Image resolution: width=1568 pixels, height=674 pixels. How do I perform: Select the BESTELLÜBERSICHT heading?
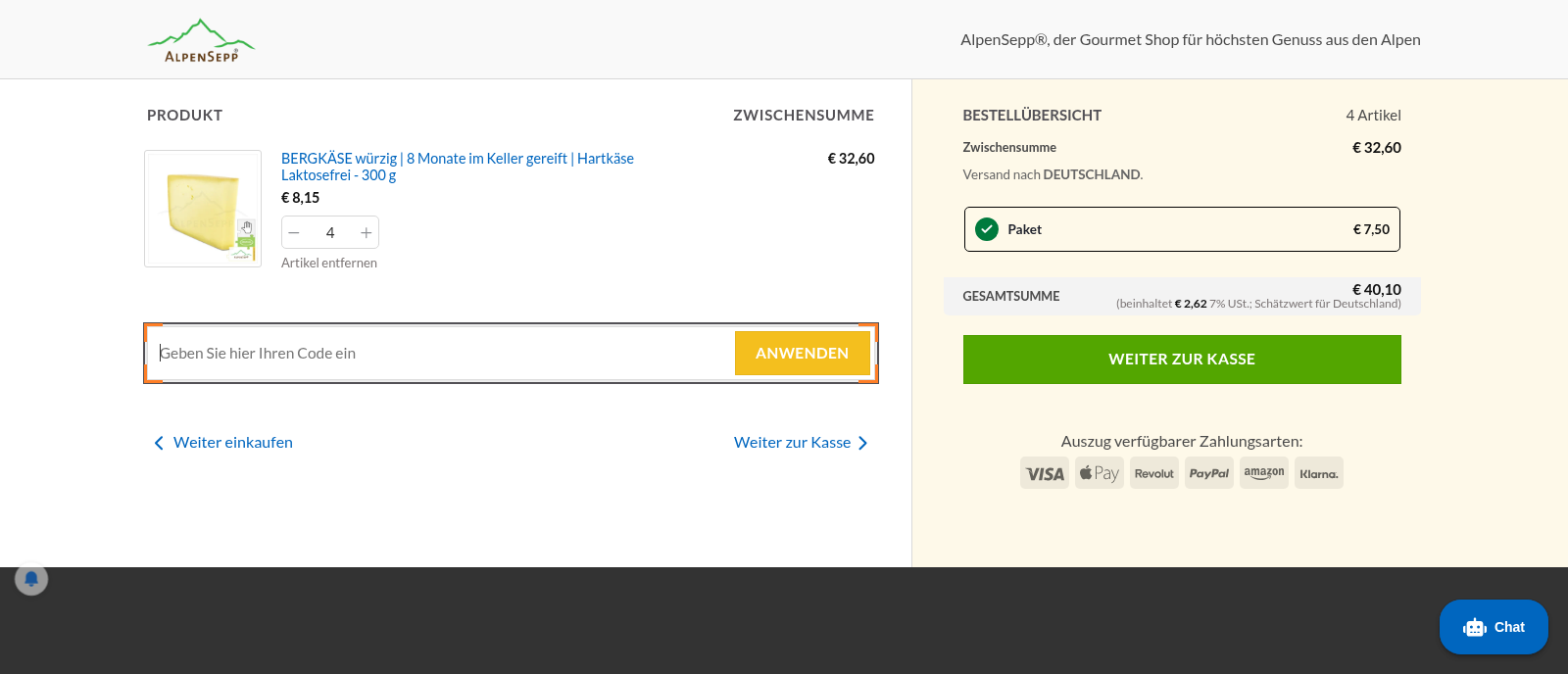(1032, 116)
